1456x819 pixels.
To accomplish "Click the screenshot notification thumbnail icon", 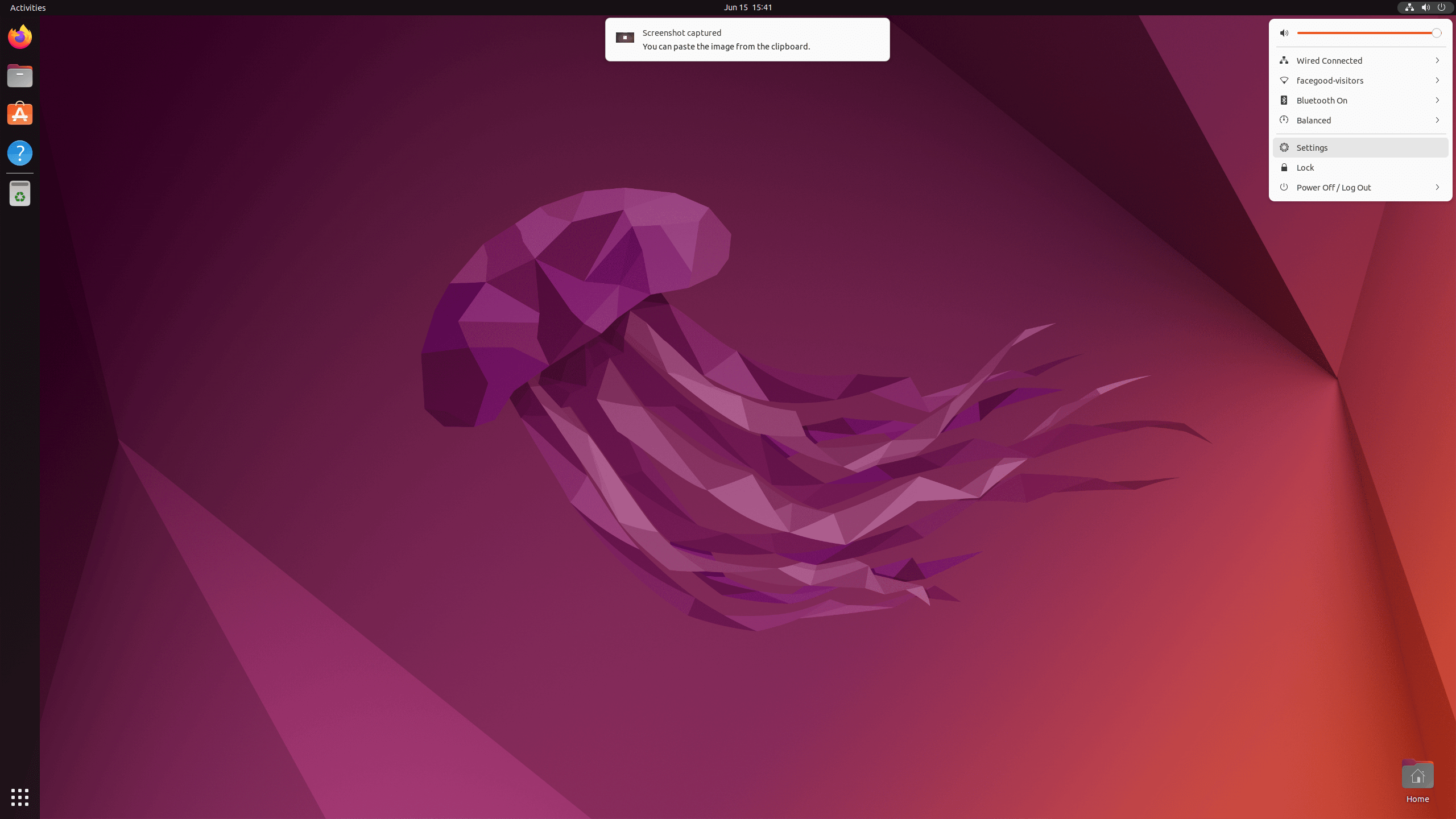I will pos(625,38).
